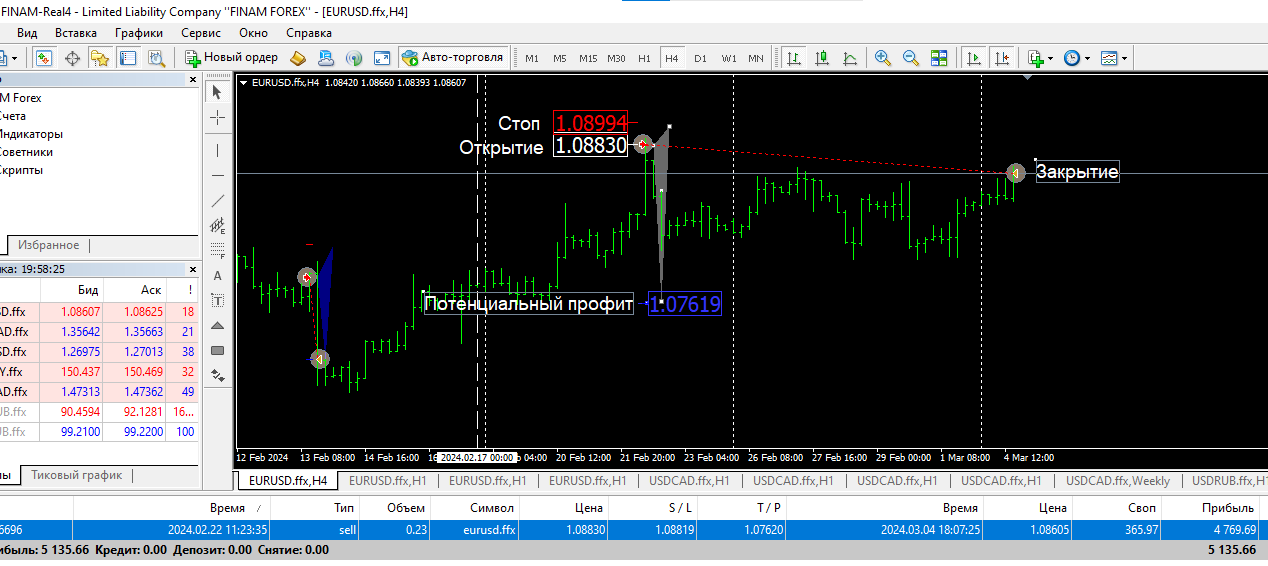Select the Советники tree item
1268x566 pixels.
click(x=26, y=152)
